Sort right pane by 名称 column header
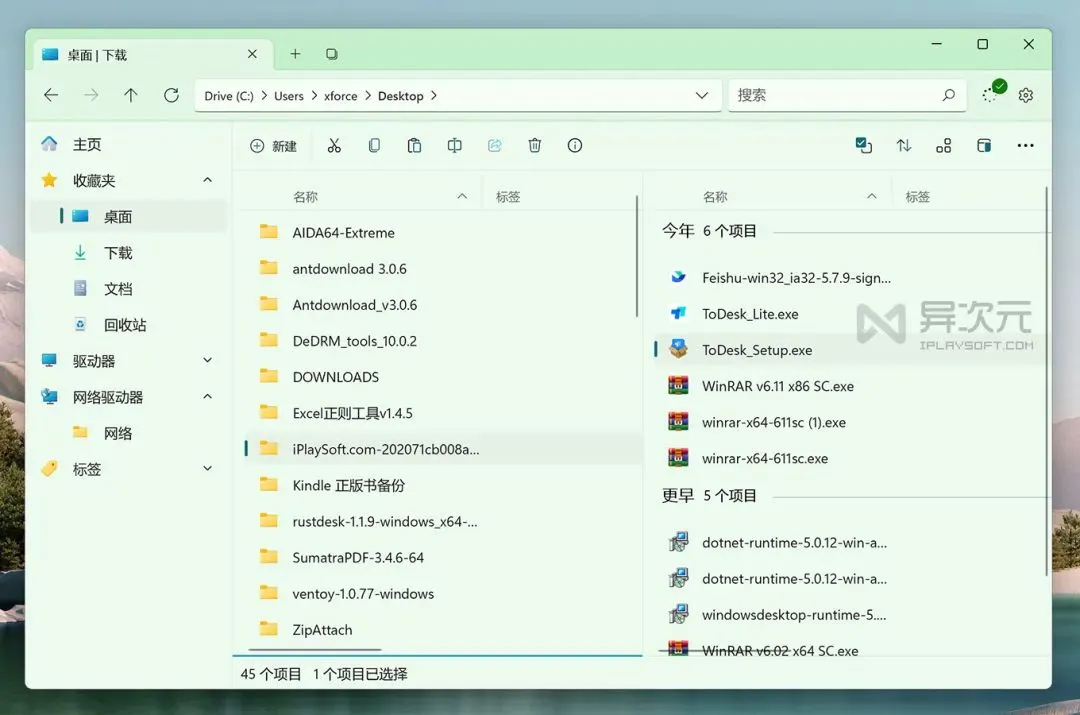The height and width of the screenshot is (715, 1080). (x=715, y=197)
